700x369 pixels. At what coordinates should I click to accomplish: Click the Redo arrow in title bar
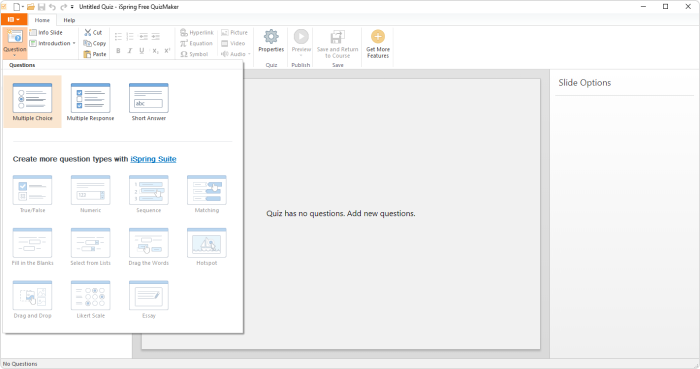pyautogui.click(x=63, y=7)
